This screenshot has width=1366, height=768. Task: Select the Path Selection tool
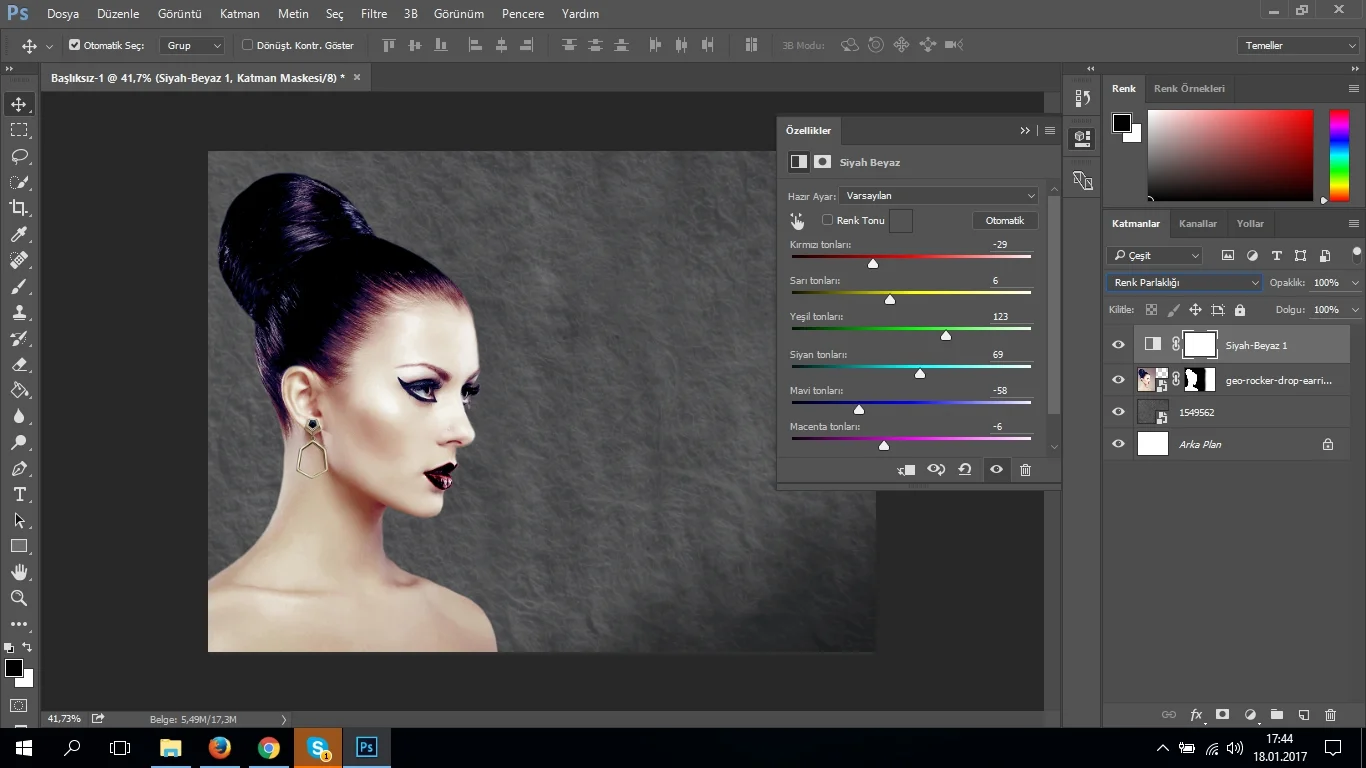(x=19, y=520)
